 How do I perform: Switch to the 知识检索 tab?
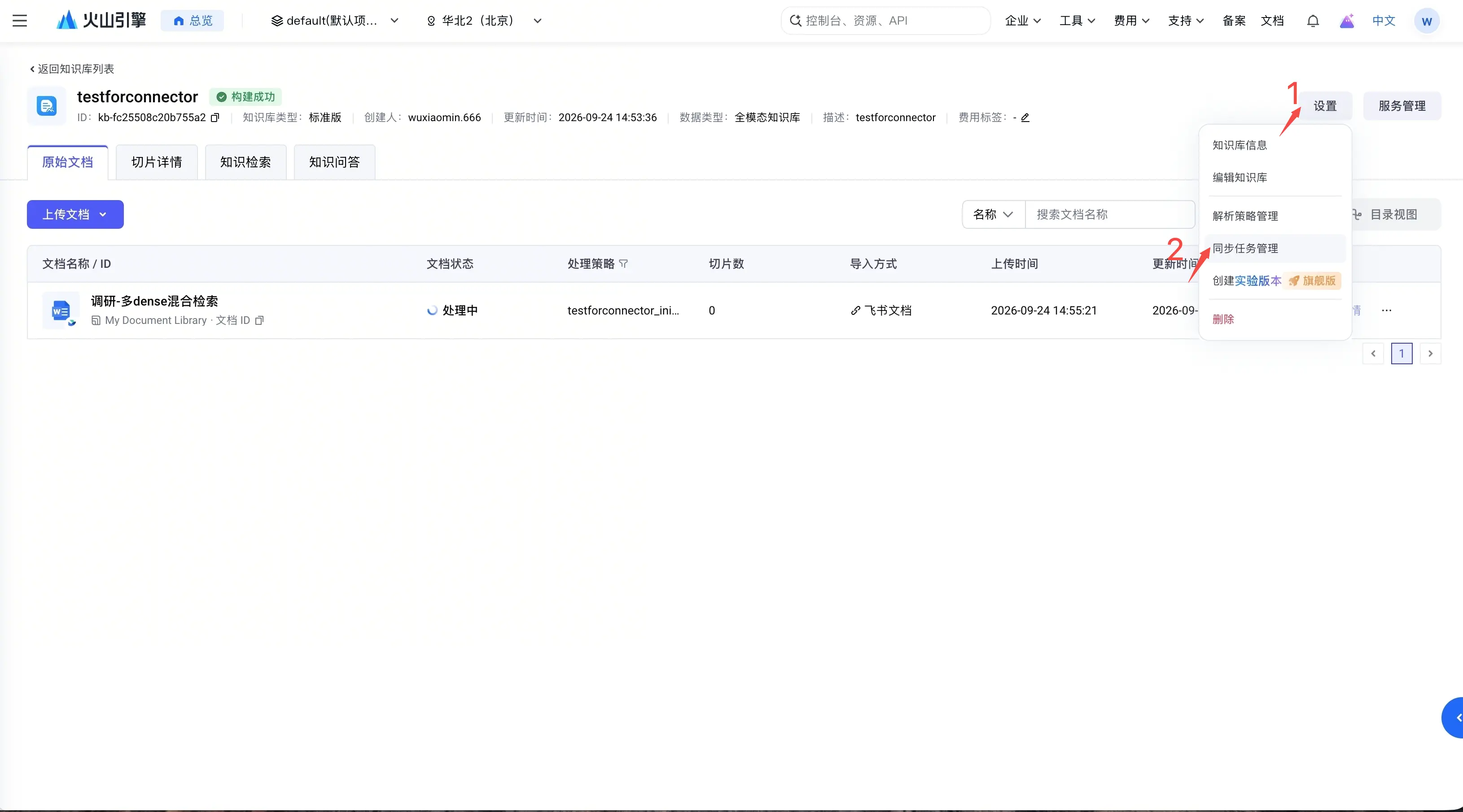pyautogui.click(x=245, y=162)
